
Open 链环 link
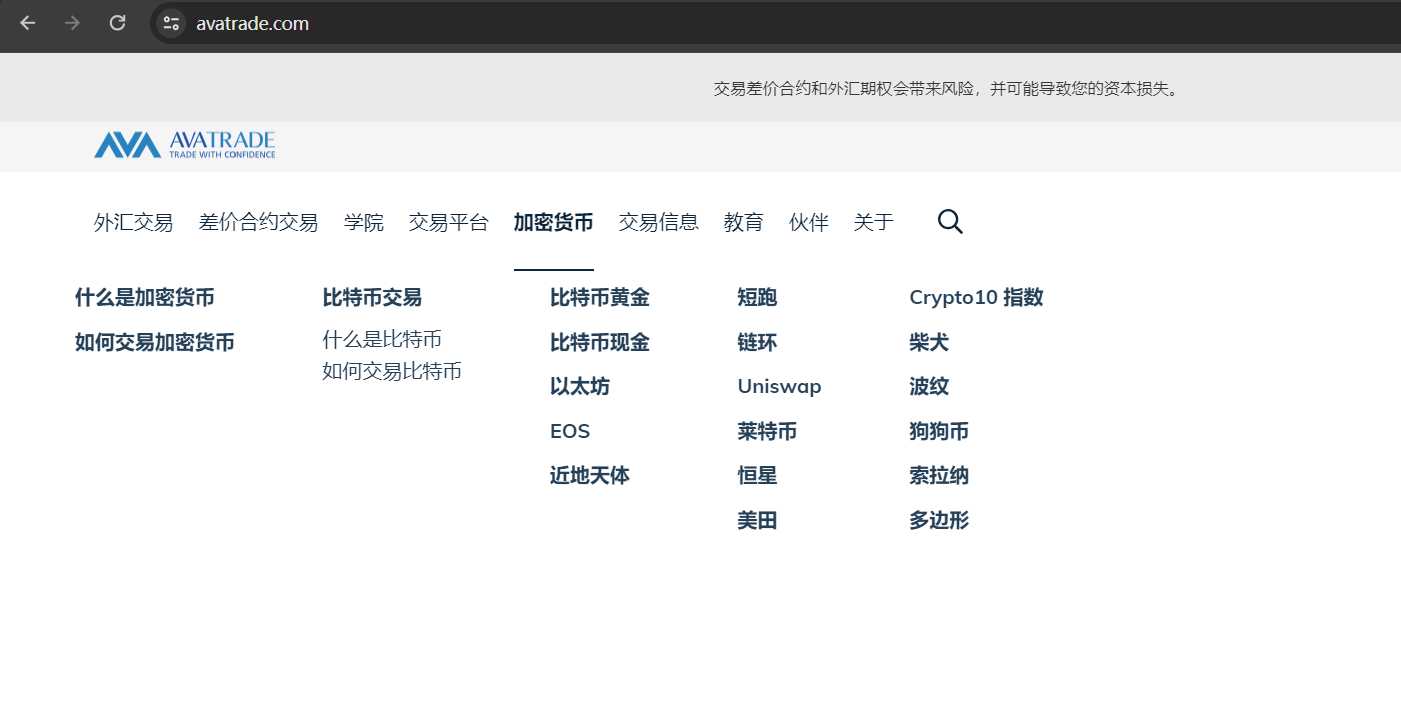757,343
